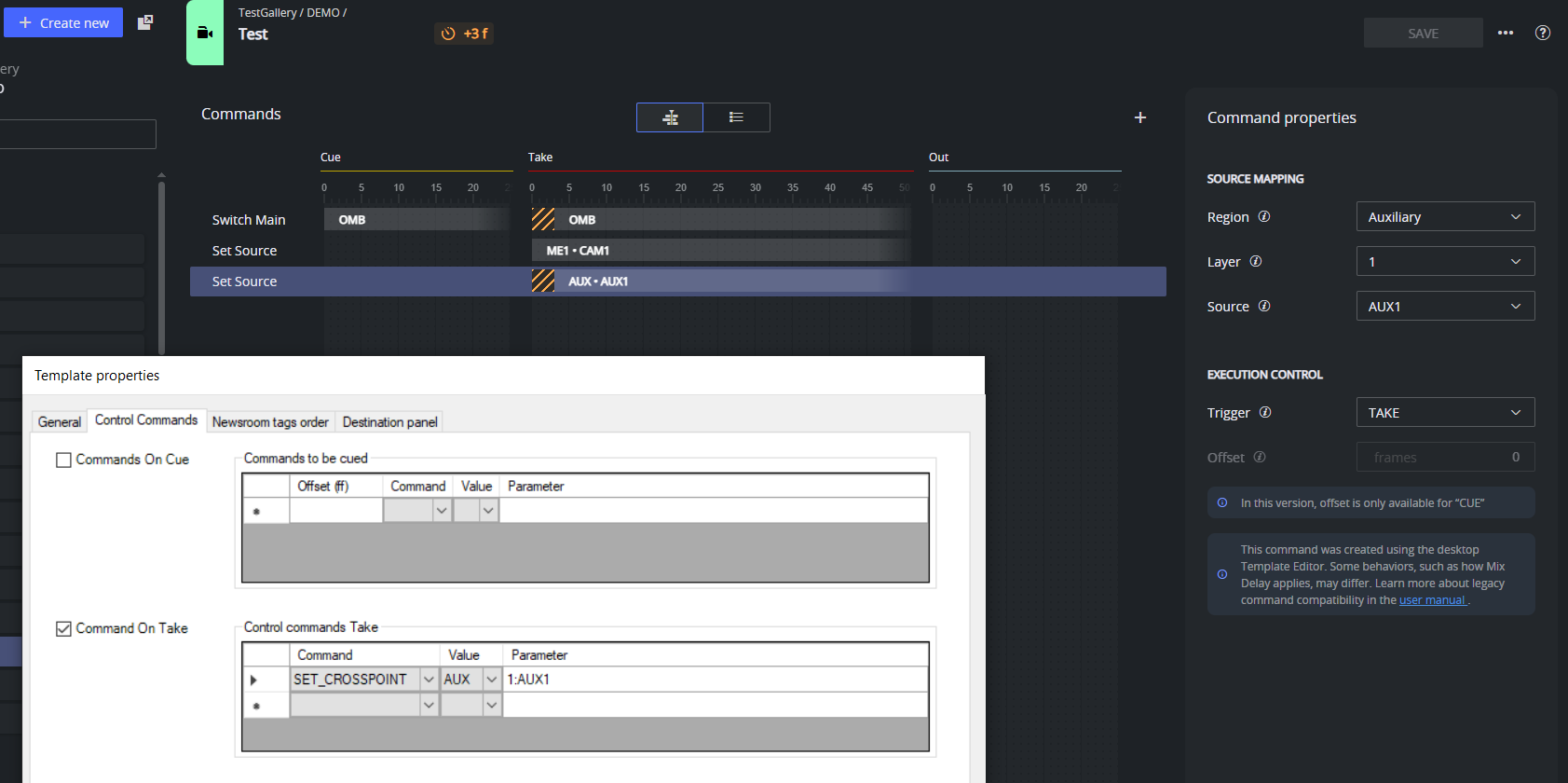Select the ME1 • CAM1 timeline block
The height and width of the screenshot is (783, 1568).
tap(720, 250)
